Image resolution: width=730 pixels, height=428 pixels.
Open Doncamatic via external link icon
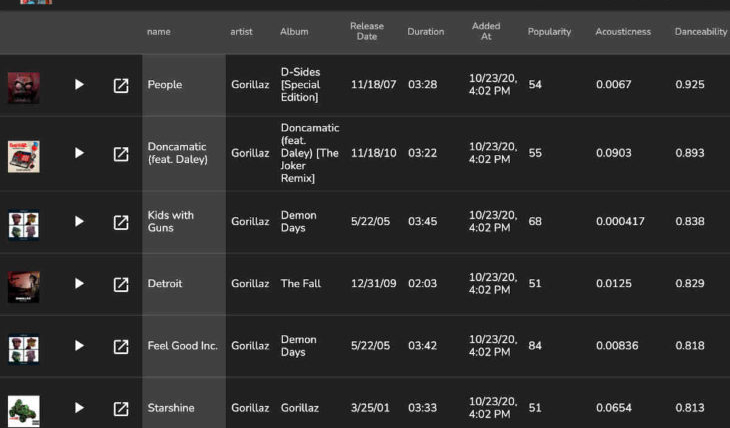click(121, 154)
